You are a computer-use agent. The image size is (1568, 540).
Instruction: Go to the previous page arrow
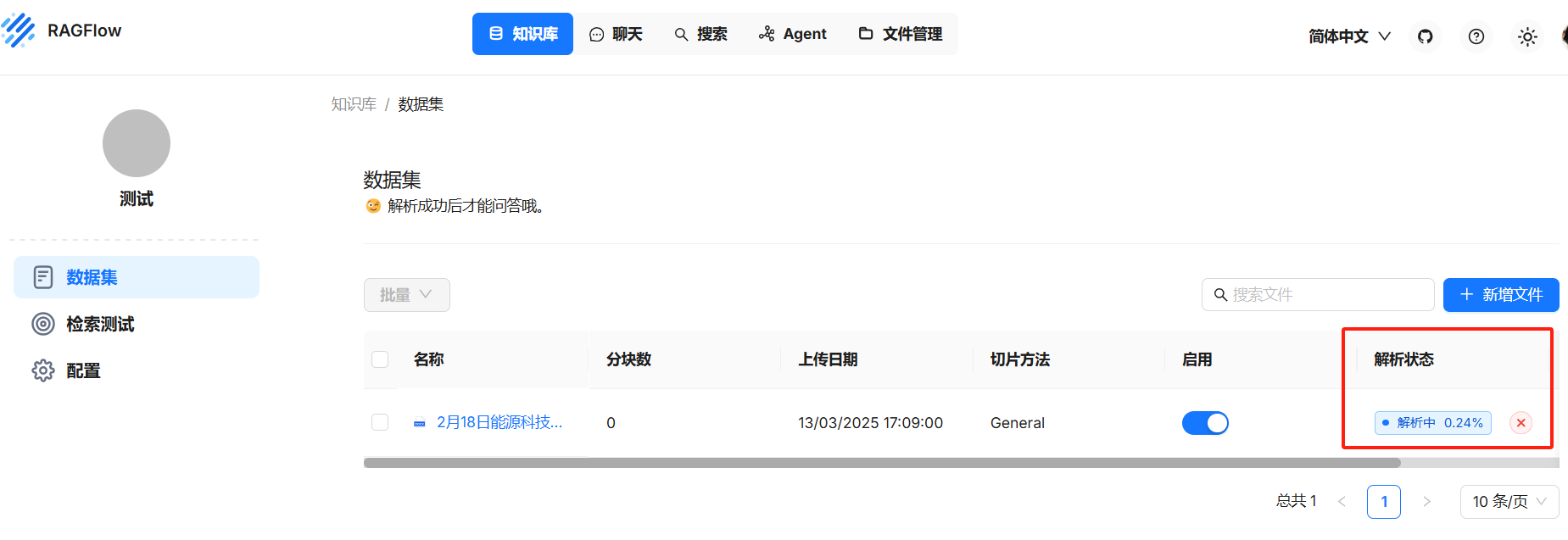click(x=1342, y=502)
